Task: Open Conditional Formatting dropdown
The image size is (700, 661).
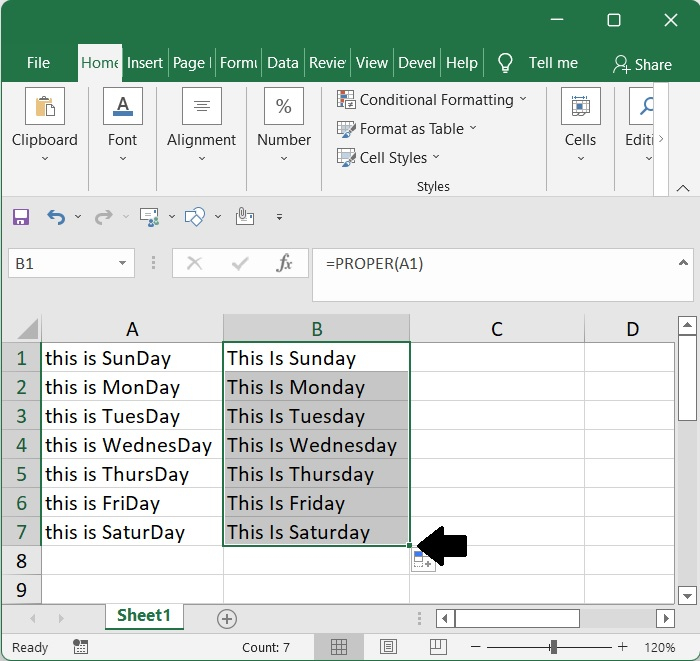Action: (432, 100)
